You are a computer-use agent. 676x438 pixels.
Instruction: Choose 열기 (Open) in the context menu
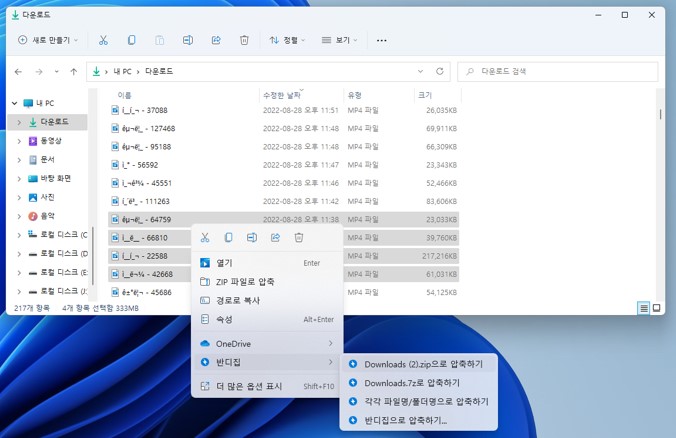pos(267,263)
